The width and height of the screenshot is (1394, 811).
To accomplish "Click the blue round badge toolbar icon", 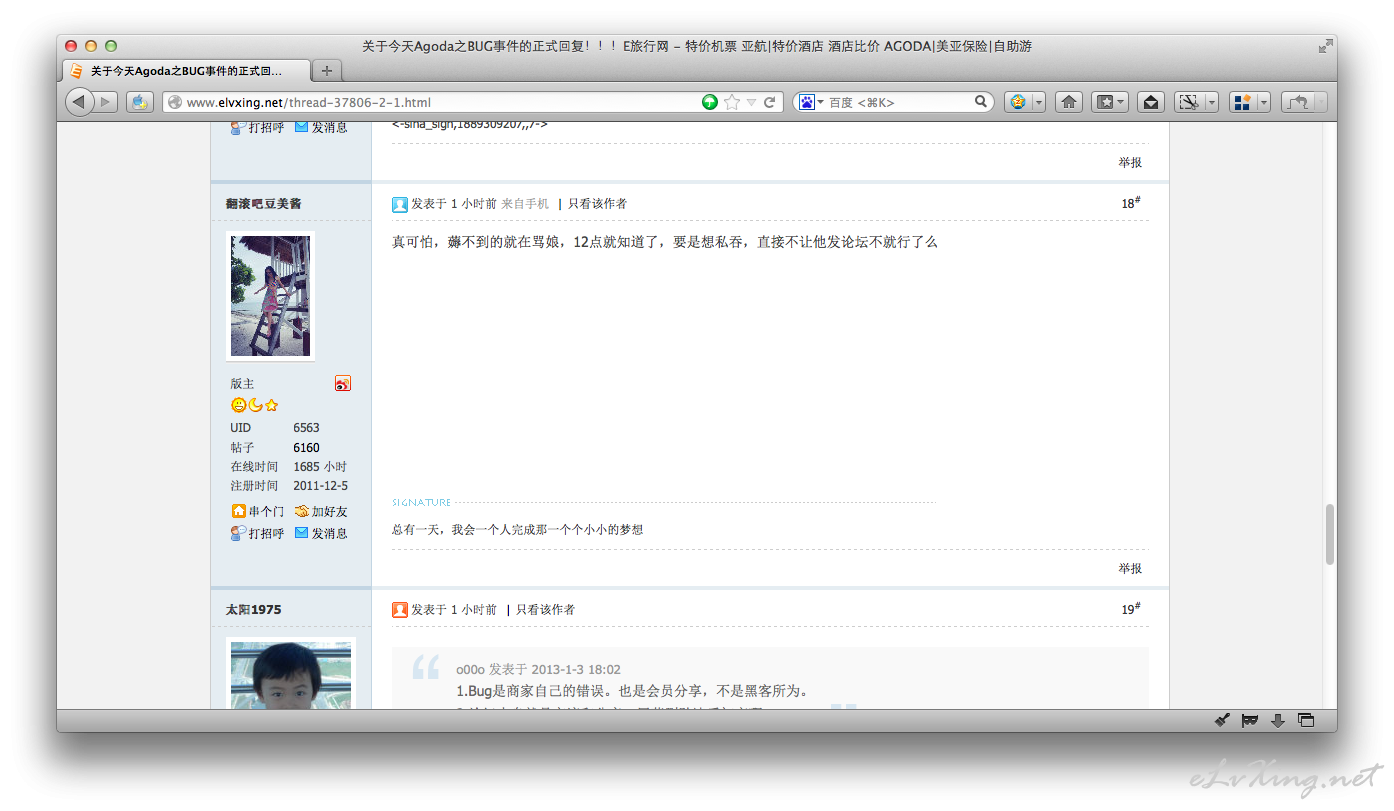I will click(1018, 102).
